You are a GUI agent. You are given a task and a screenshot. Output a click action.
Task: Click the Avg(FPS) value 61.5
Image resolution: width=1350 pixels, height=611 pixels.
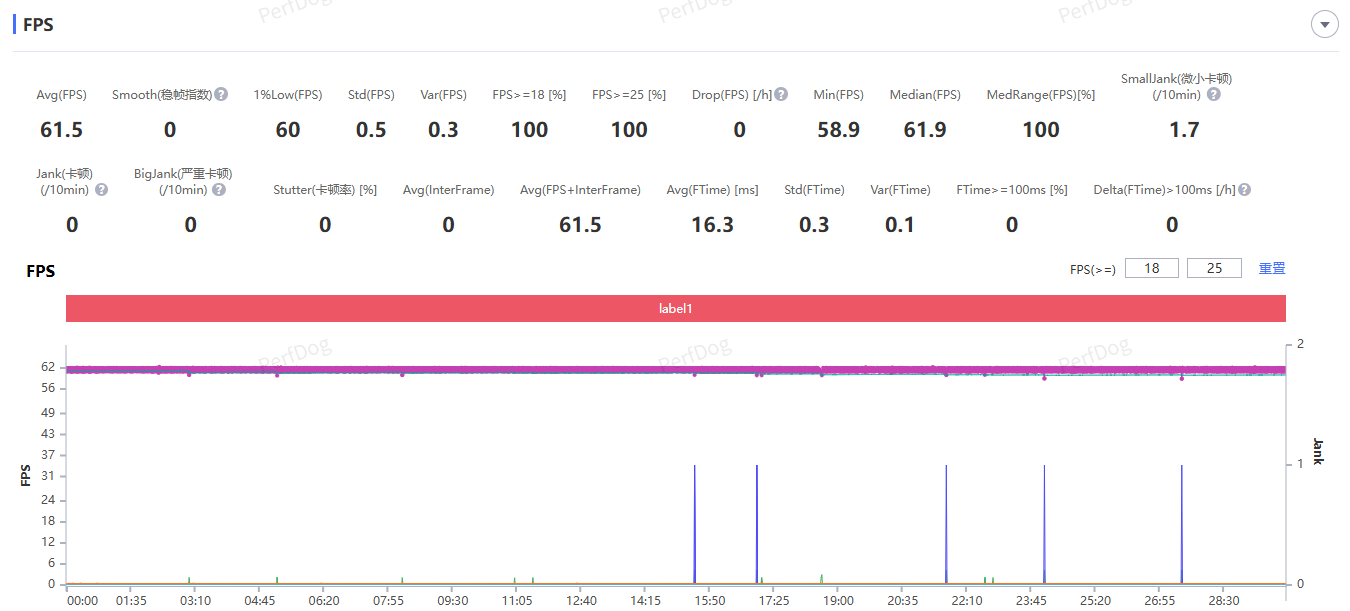pyautogui.click(x=62, y=130)
